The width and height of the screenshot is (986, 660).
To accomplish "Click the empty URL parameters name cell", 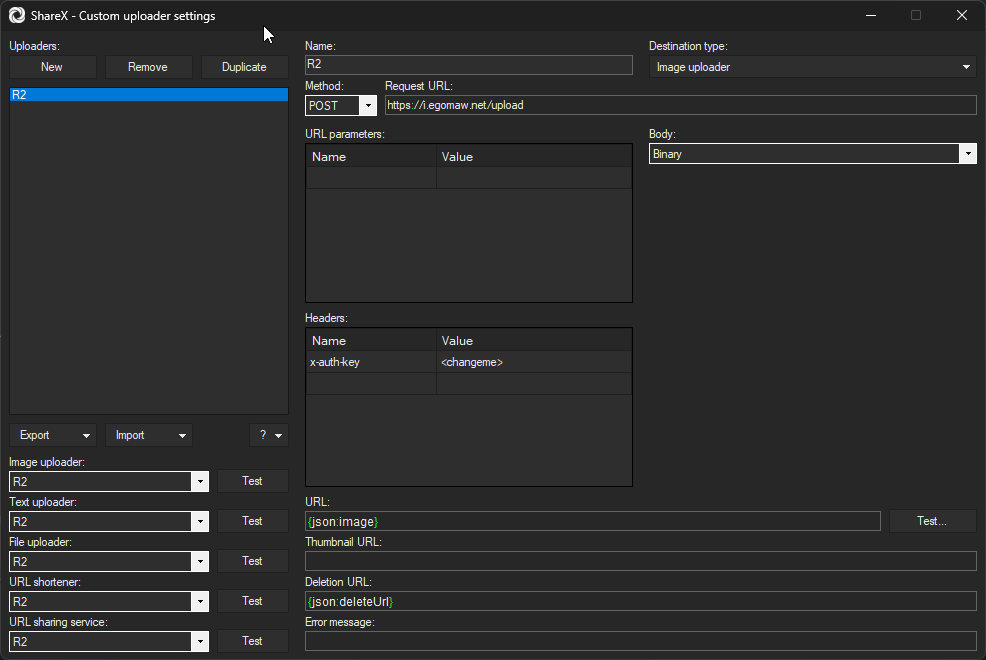I will (x=371, y=178).
